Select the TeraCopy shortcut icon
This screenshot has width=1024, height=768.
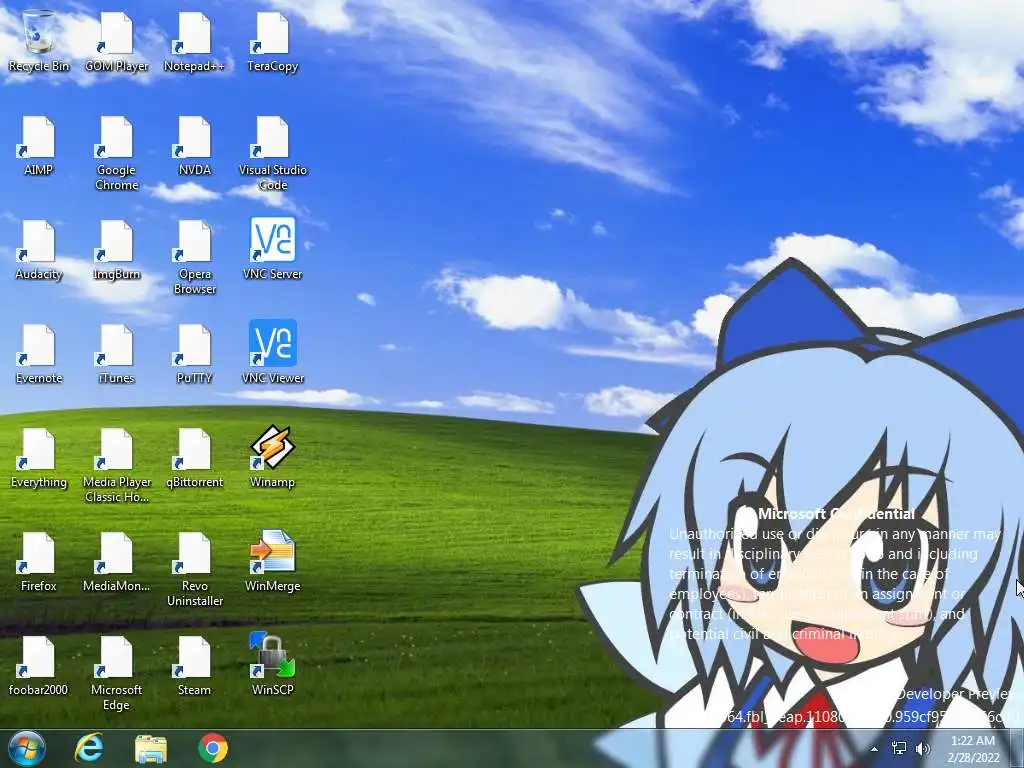[x=272, y=41]
